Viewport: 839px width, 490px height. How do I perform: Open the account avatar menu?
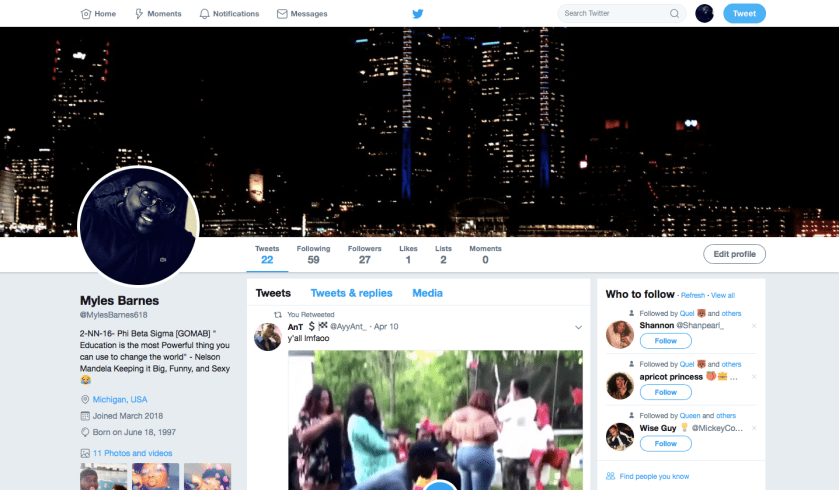pyautogui.click(x=704, y=14)
